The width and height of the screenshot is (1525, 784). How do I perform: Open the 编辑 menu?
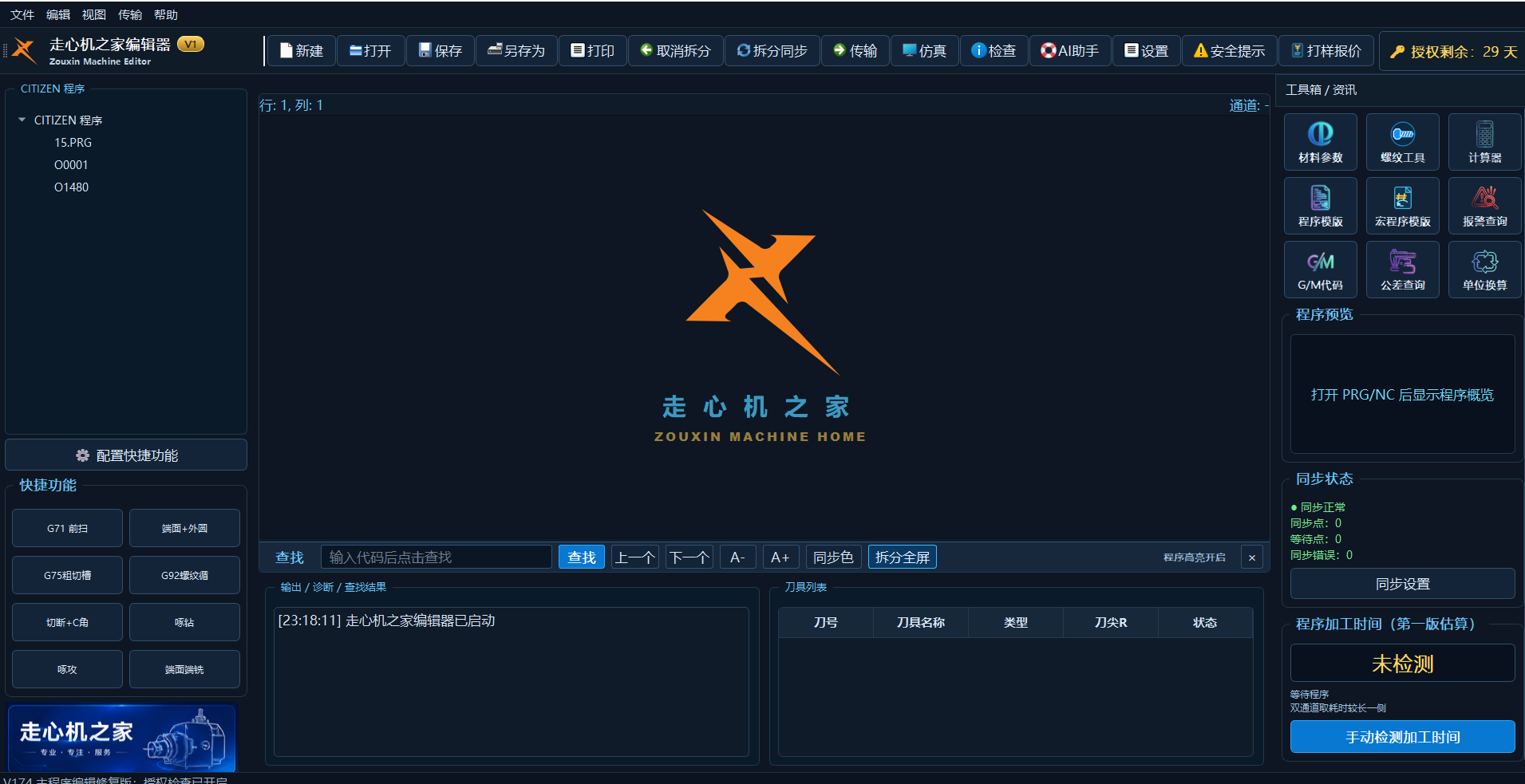coord(58,14)
